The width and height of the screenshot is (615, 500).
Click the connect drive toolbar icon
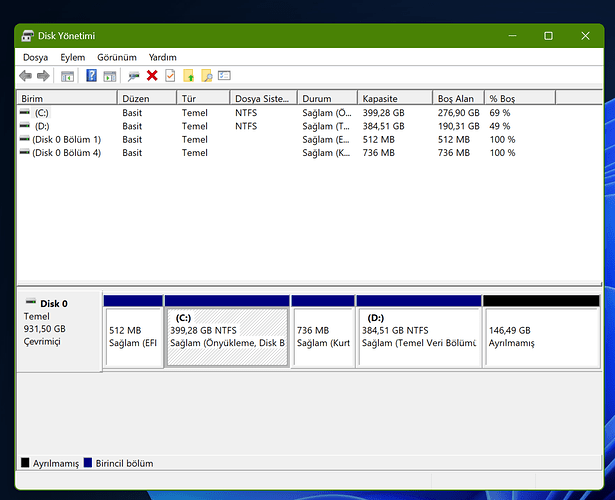(133, 76)
